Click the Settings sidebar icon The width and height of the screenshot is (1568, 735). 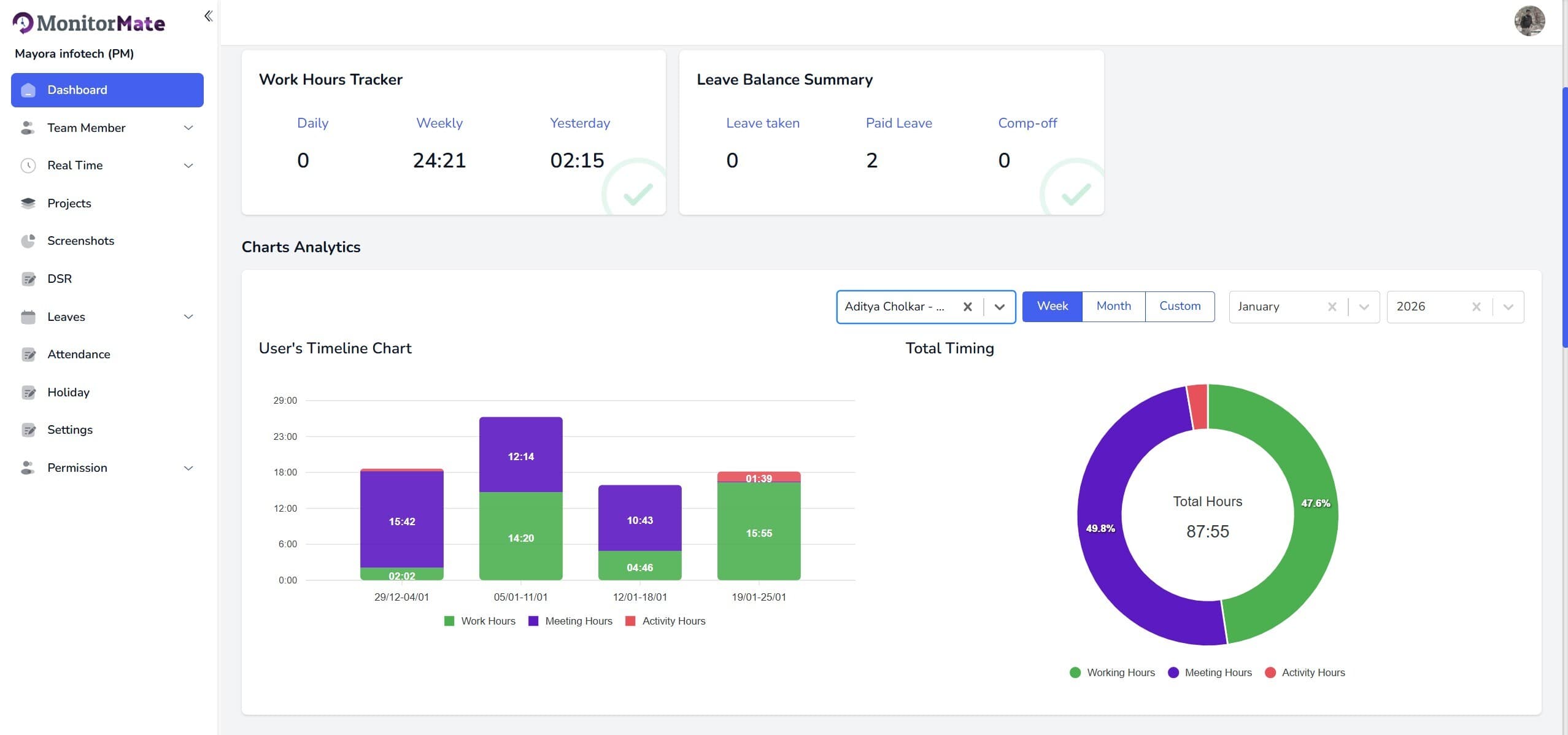coord(28,430)
